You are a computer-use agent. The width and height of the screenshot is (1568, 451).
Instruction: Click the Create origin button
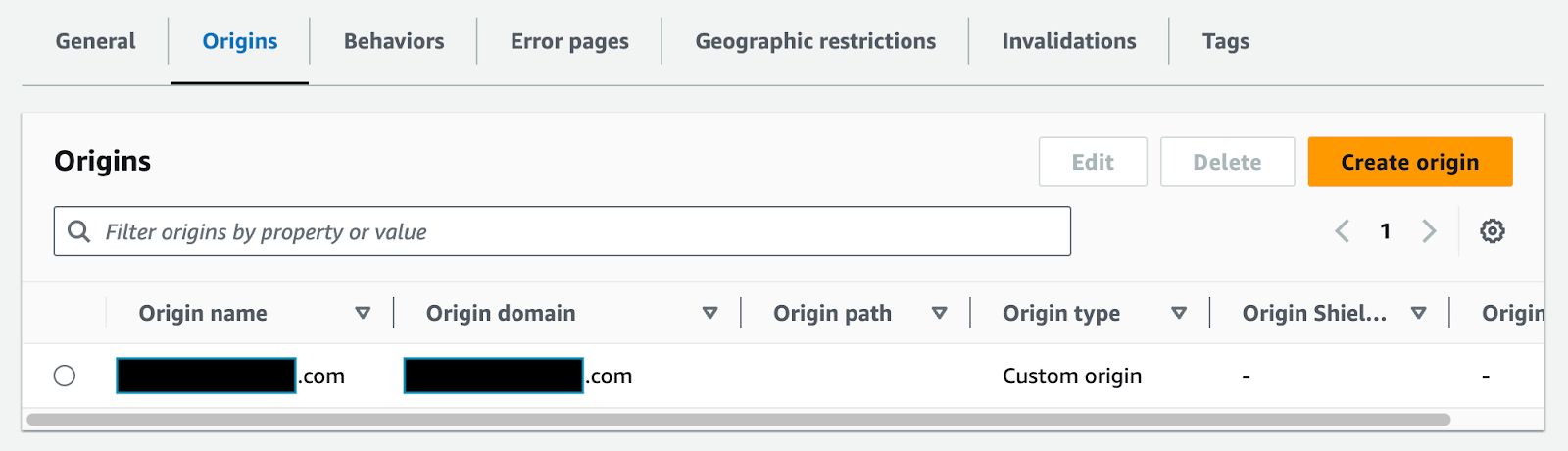click(1409, 162)
